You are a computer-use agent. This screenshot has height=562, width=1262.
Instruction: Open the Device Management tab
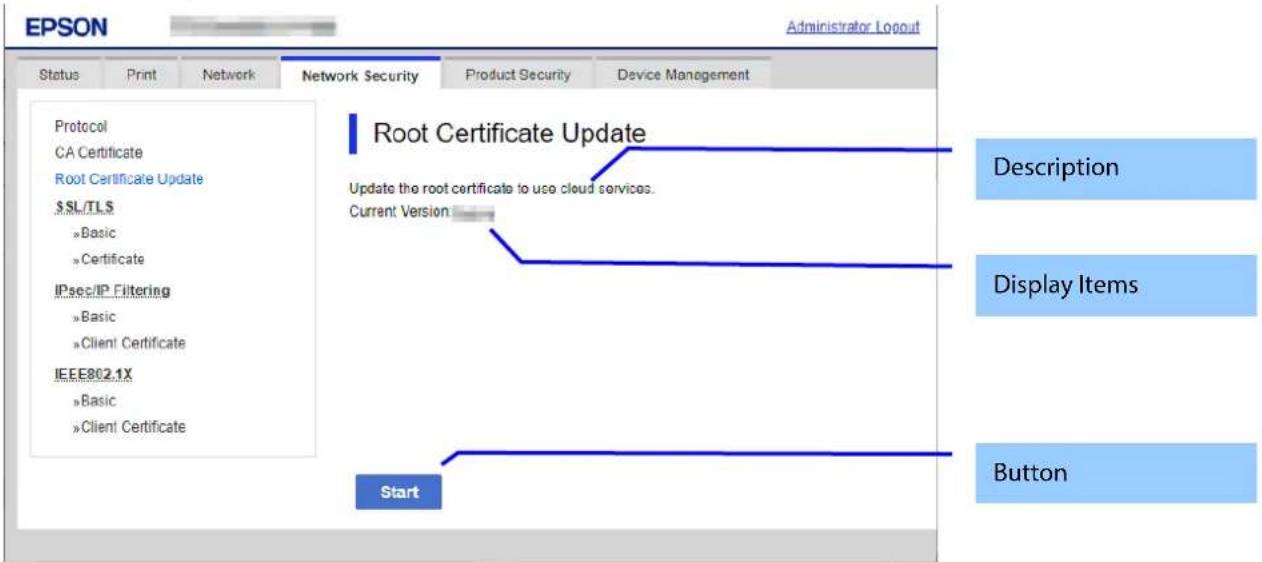(x=683, y=75)
